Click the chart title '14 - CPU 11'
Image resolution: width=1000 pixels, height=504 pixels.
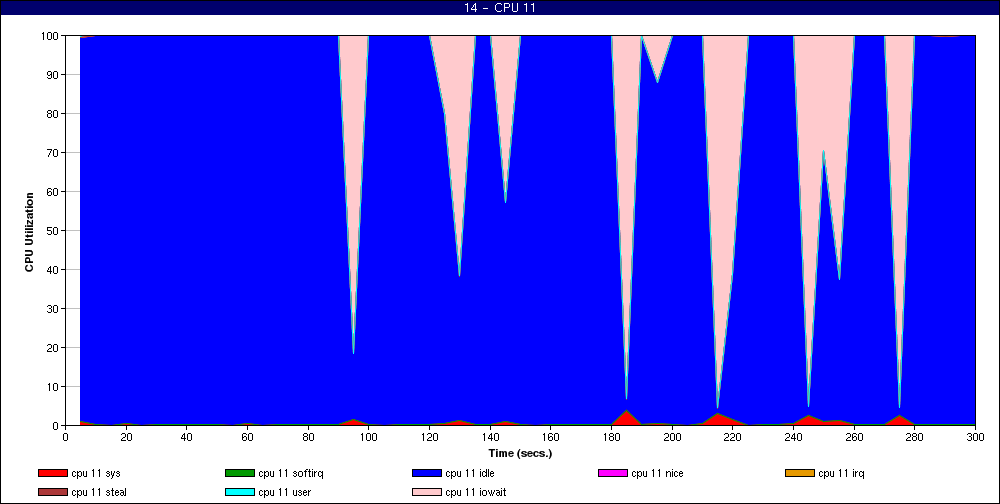499,8
